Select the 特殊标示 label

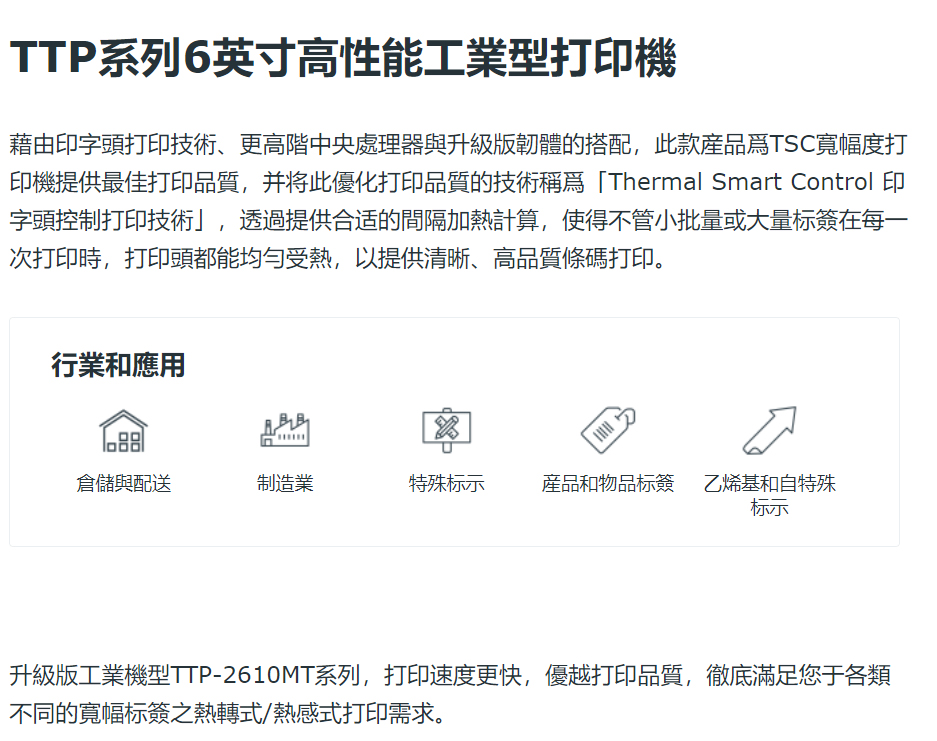446,483
